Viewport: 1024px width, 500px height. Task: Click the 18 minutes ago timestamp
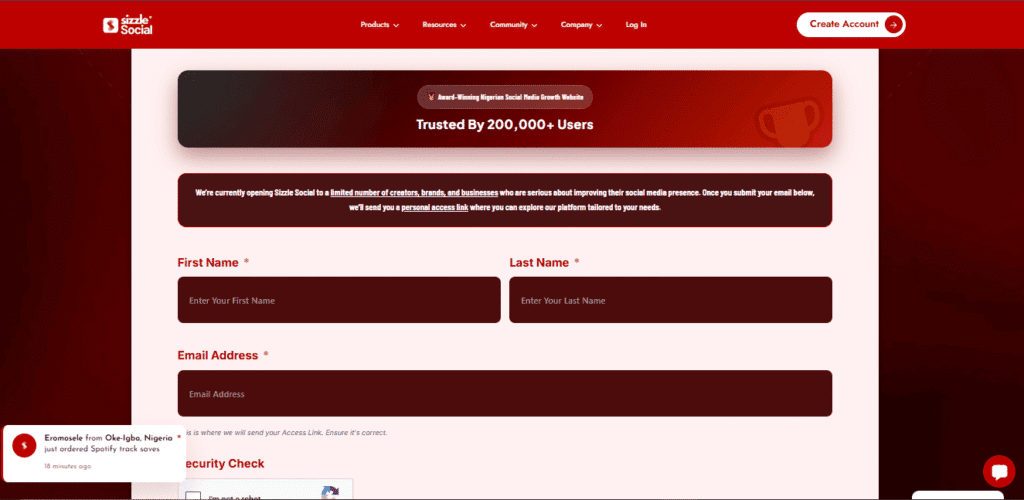click(67, 466)
